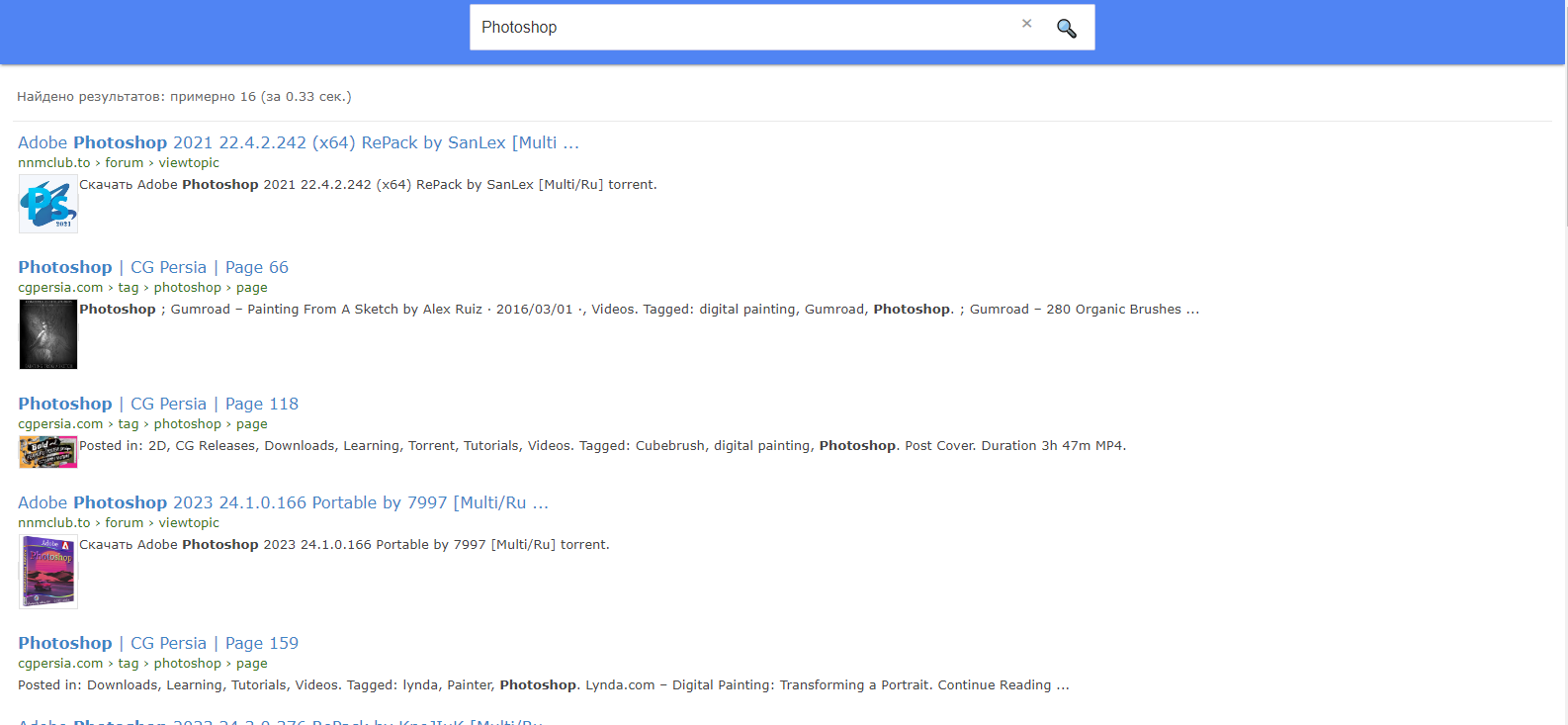Open Adobe Photoshop 2021 22.4.2.242 RePack link

tap(299, 142)
